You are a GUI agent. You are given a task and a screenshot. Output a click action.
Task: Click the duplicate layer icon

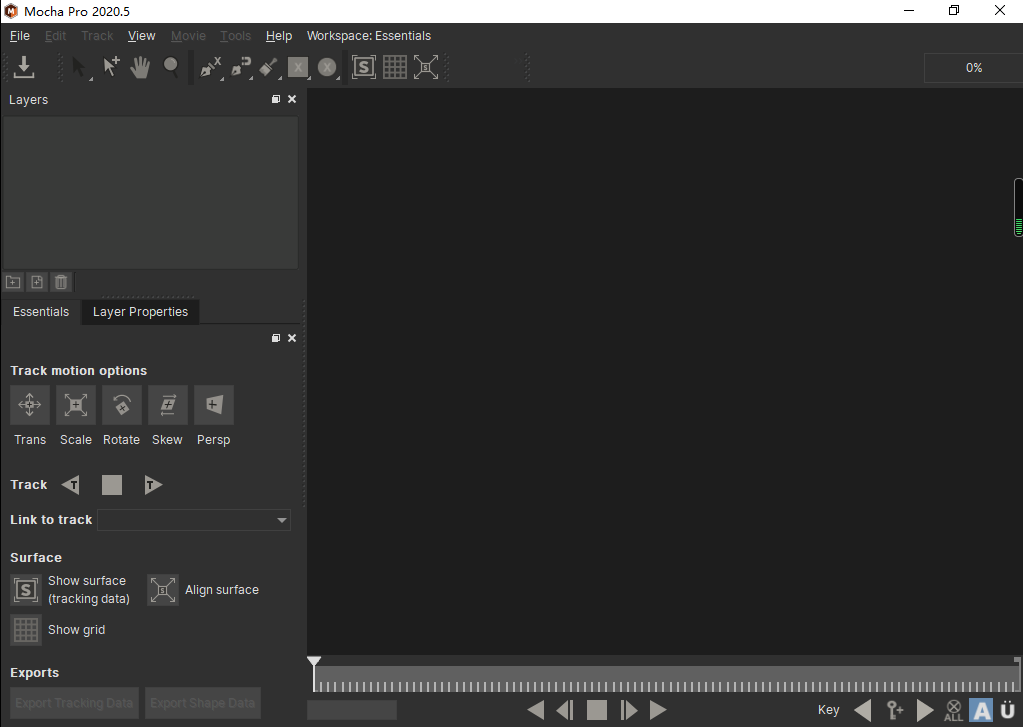point(37,282)
